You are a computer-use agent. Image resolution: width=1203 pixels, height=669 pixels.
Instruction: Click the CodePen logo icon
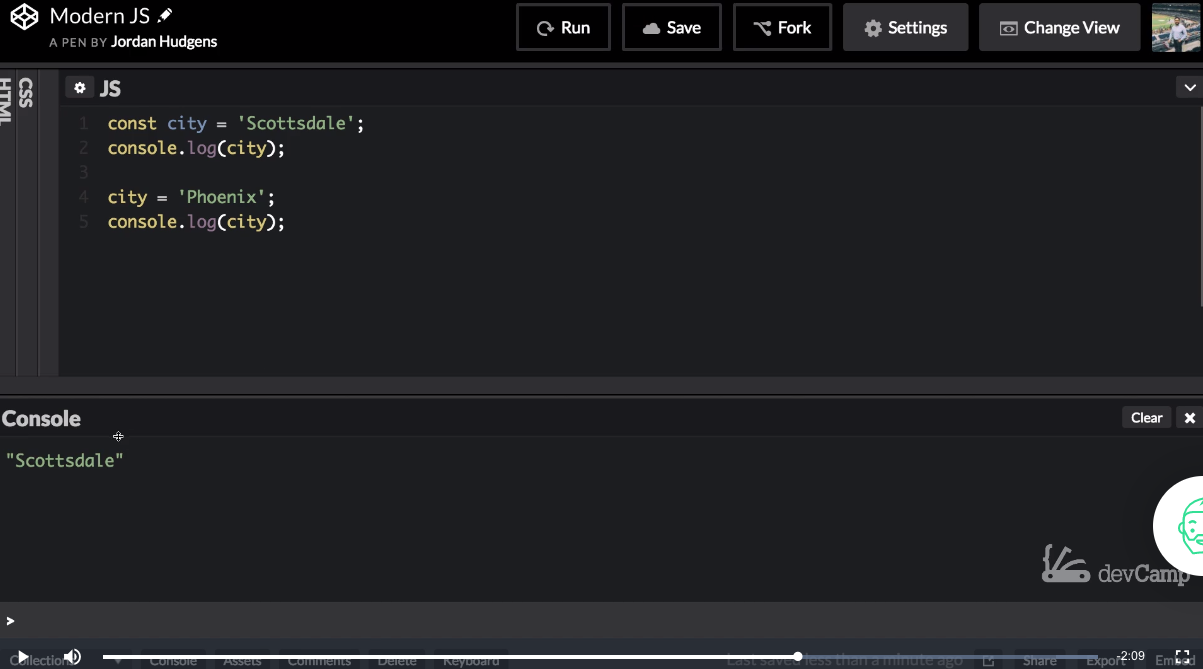coord(24,17)
